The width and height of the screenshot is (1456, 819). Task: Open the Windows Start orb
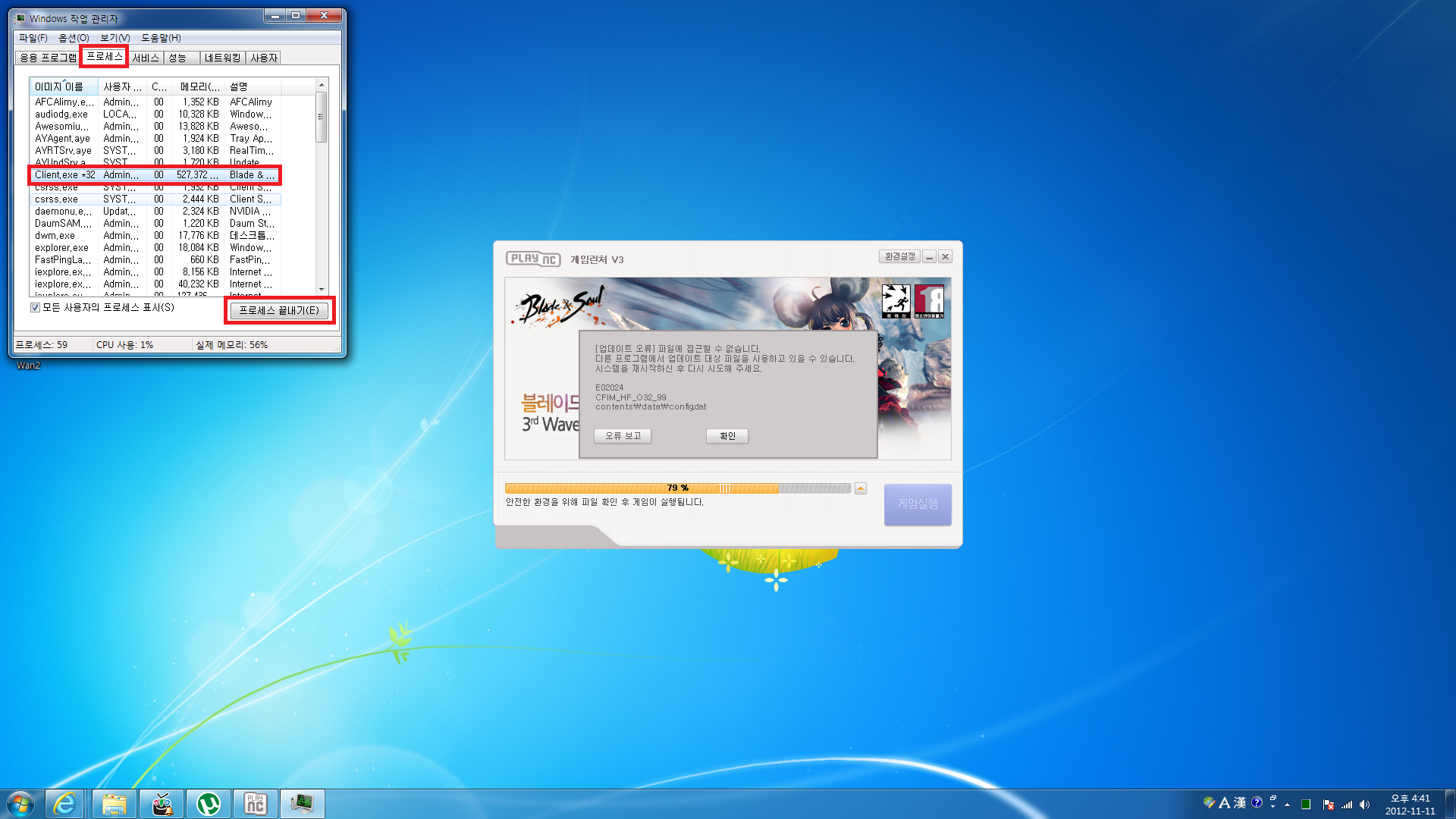pyautogui.click(x=20, y=804)
